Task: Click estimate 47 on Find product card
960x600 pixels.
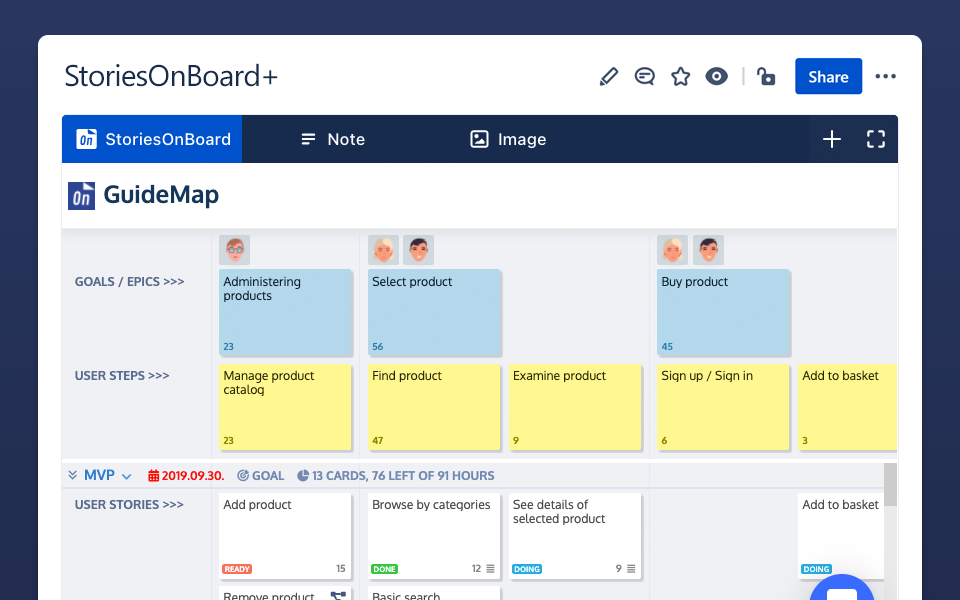Action: tap(378, 440)
